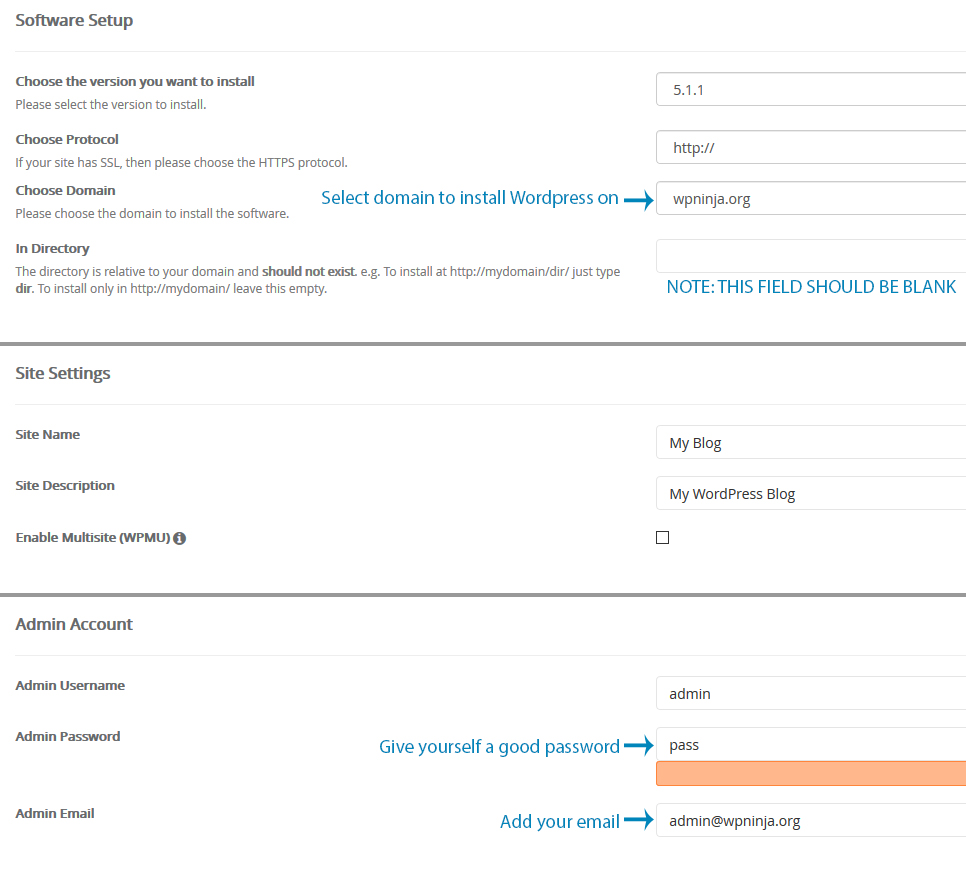
Task: Click the Admin Account section heading
Action: pyautogui.click(x=74, y=624)
